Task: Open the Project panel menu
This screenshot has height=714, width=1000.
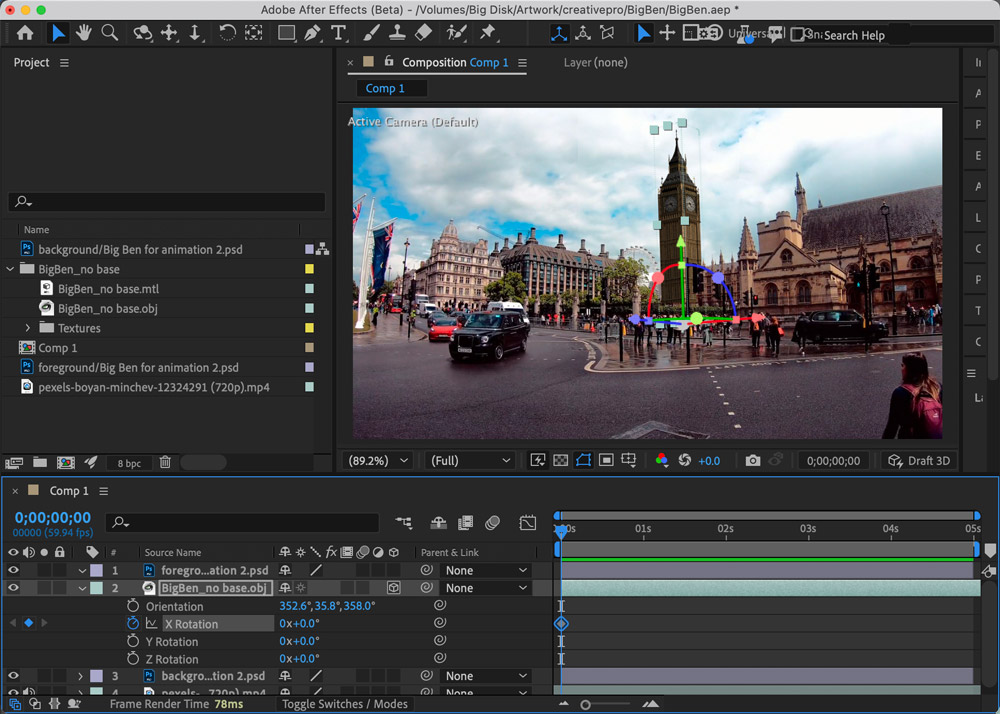Action: [x=64, y=63]
